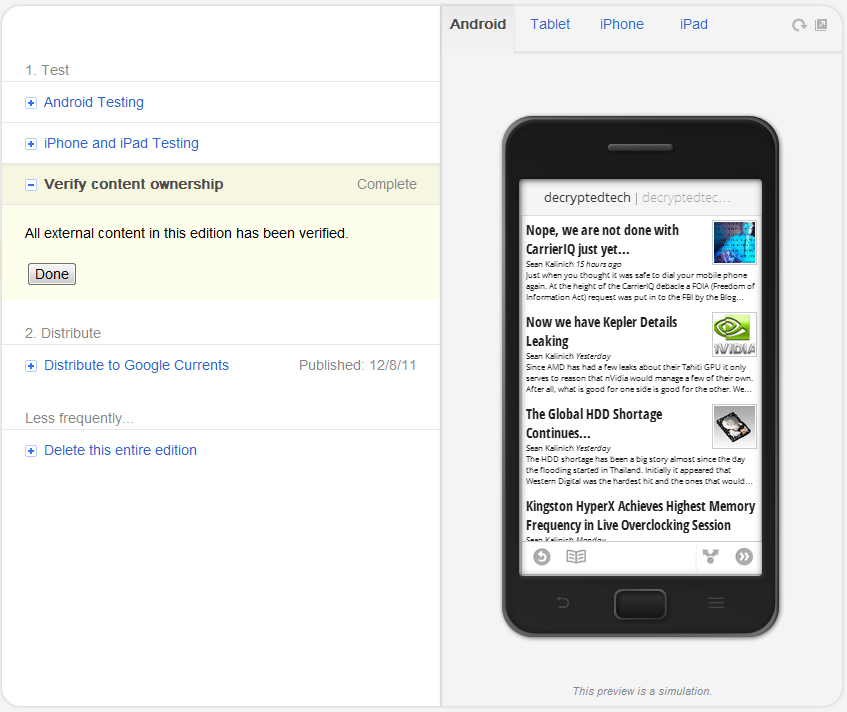Expand Distribute to Google Currents section
847x712 pixels.
click(x=31, y=366)
